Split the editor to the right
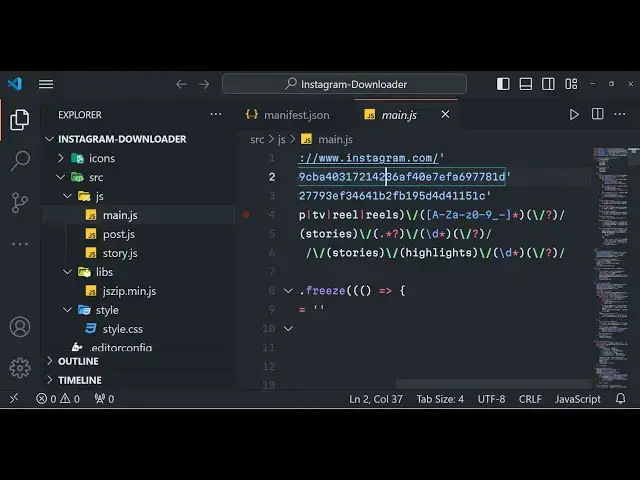This screenshot has width=640, height=480. click(598, 114)
